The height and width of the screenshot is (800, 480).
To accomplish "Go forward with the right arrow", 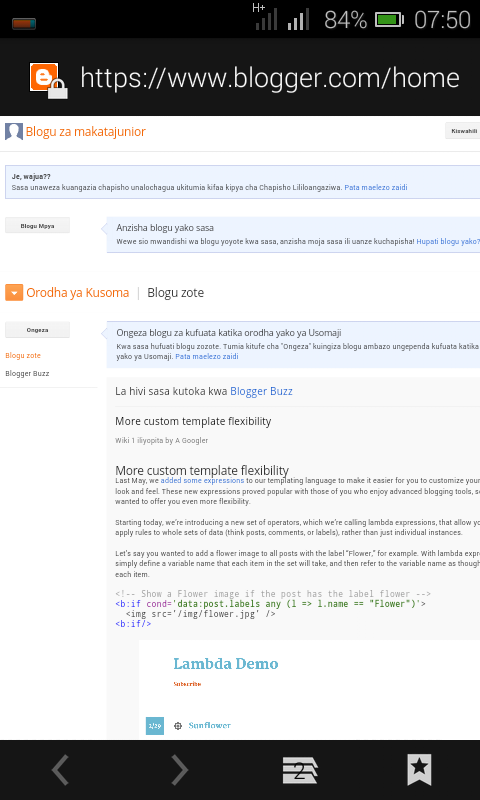I will click(180, 770).
